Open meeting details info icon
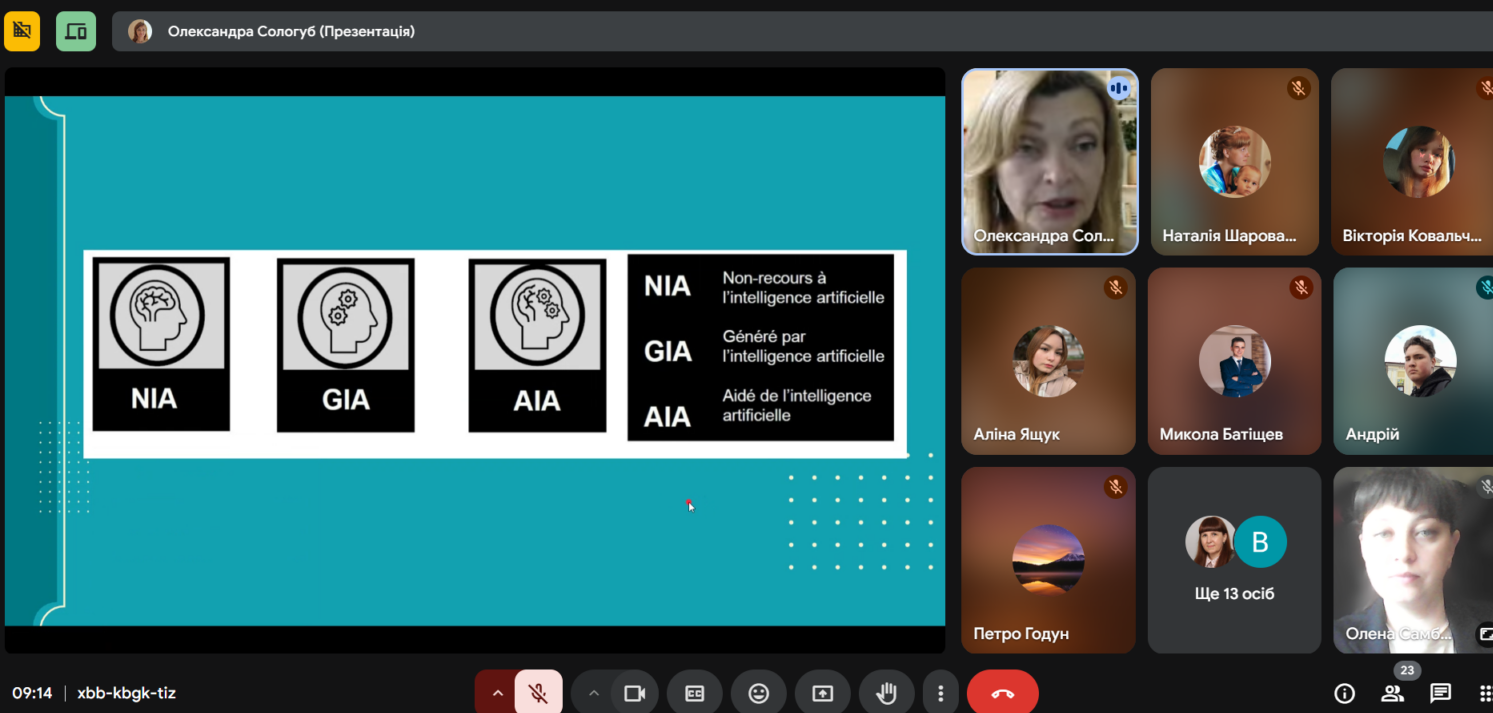 pos(1344,693)
